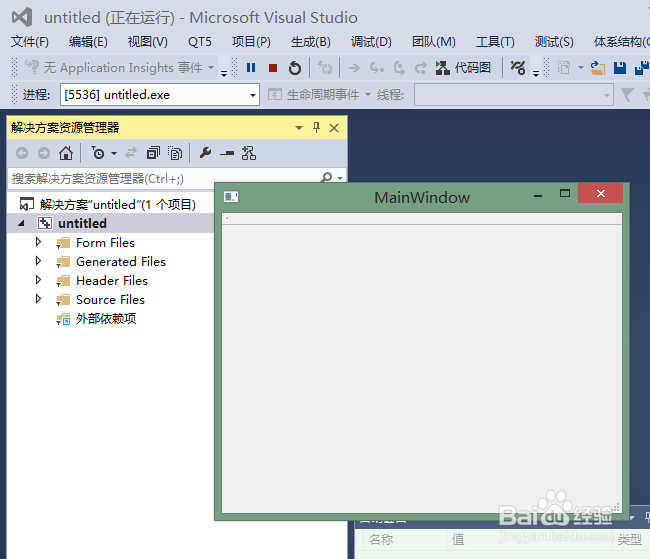Viewport: 650px width, 559px height.
Task: Toggle the intellitrace tool icon beside 代码图
Action: pos(518,68)
